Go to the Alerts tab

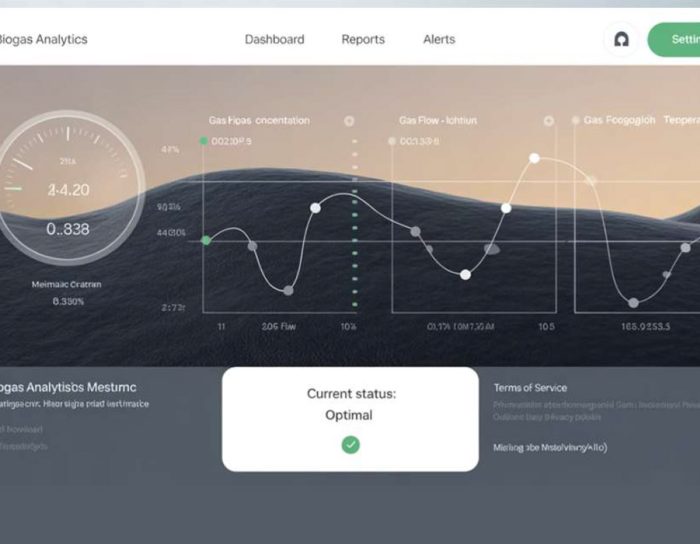tap(439, 40)
